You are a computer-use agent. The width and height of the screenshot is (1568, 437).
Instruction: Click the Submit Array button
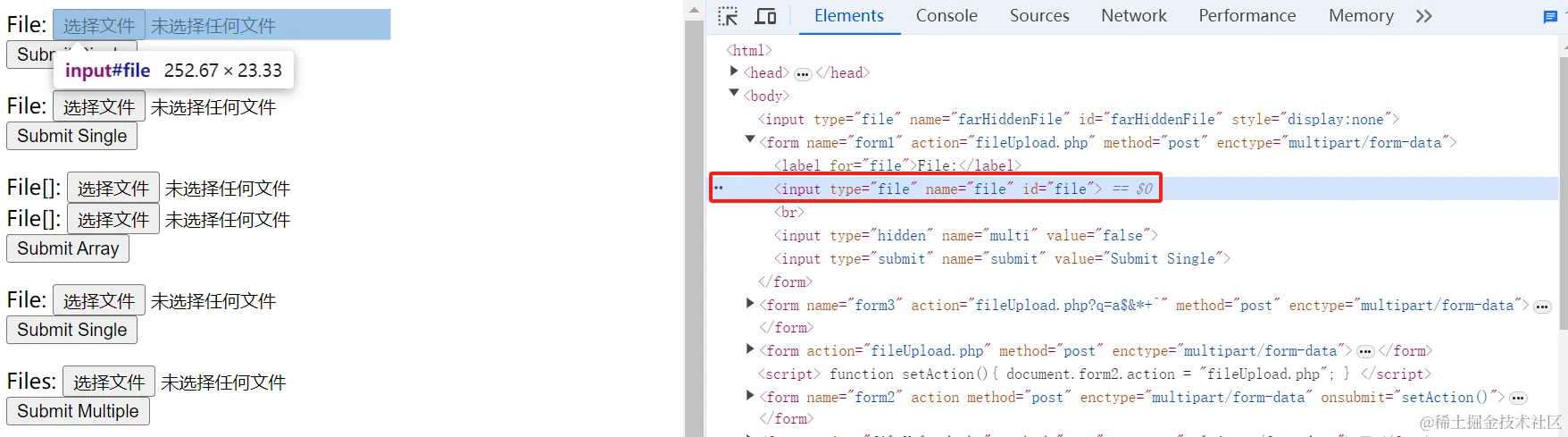tap(68, 248)
